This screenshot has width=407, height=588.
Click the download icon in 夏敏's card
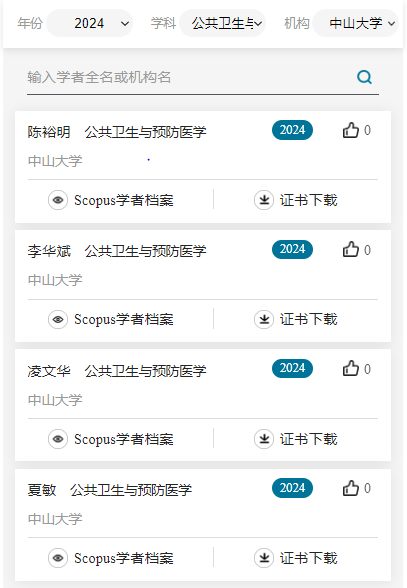point(264,558)
